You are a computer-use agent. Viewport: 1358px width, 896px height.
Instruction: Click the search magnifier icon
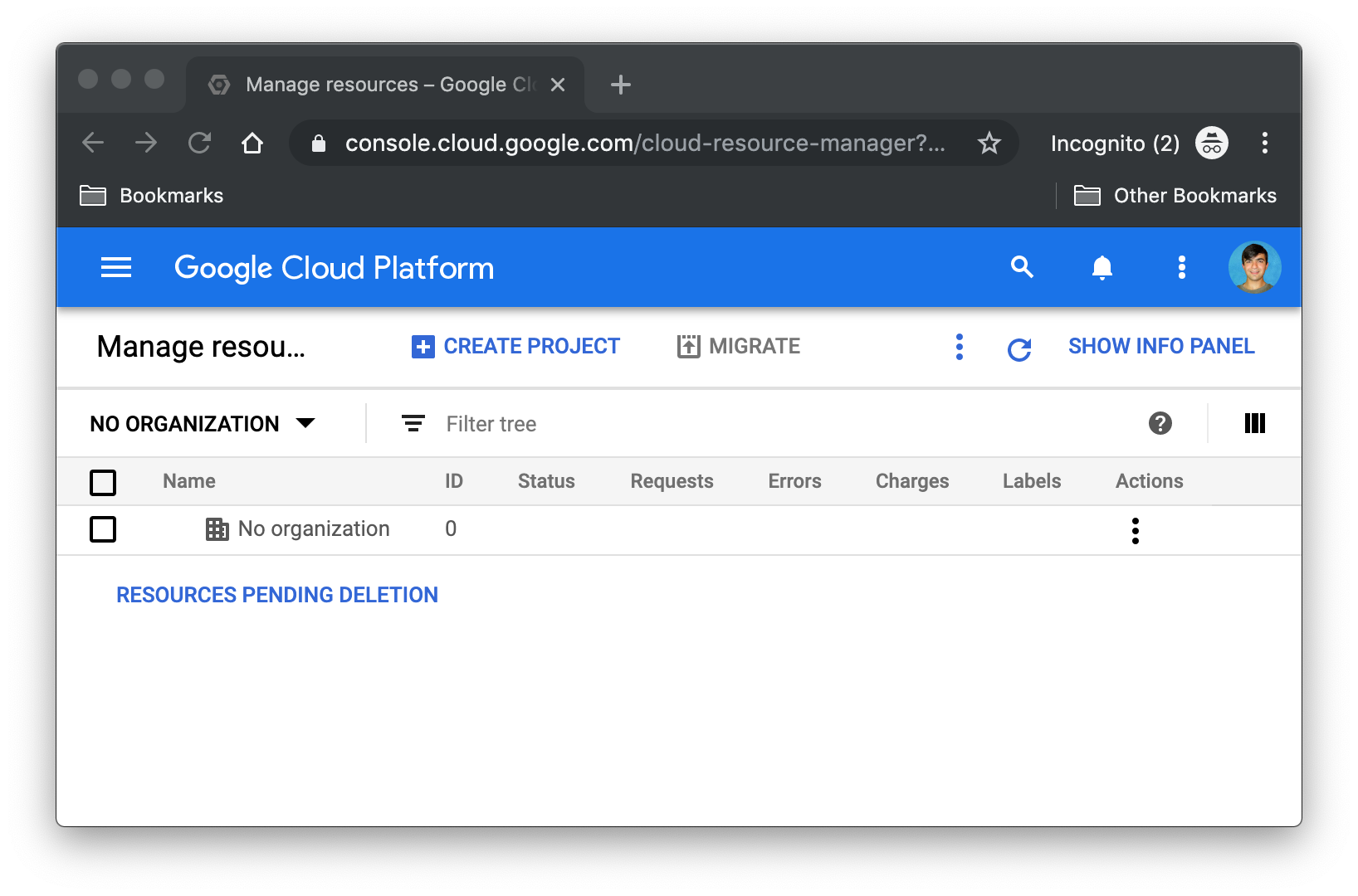click(x=1022, y=267)
